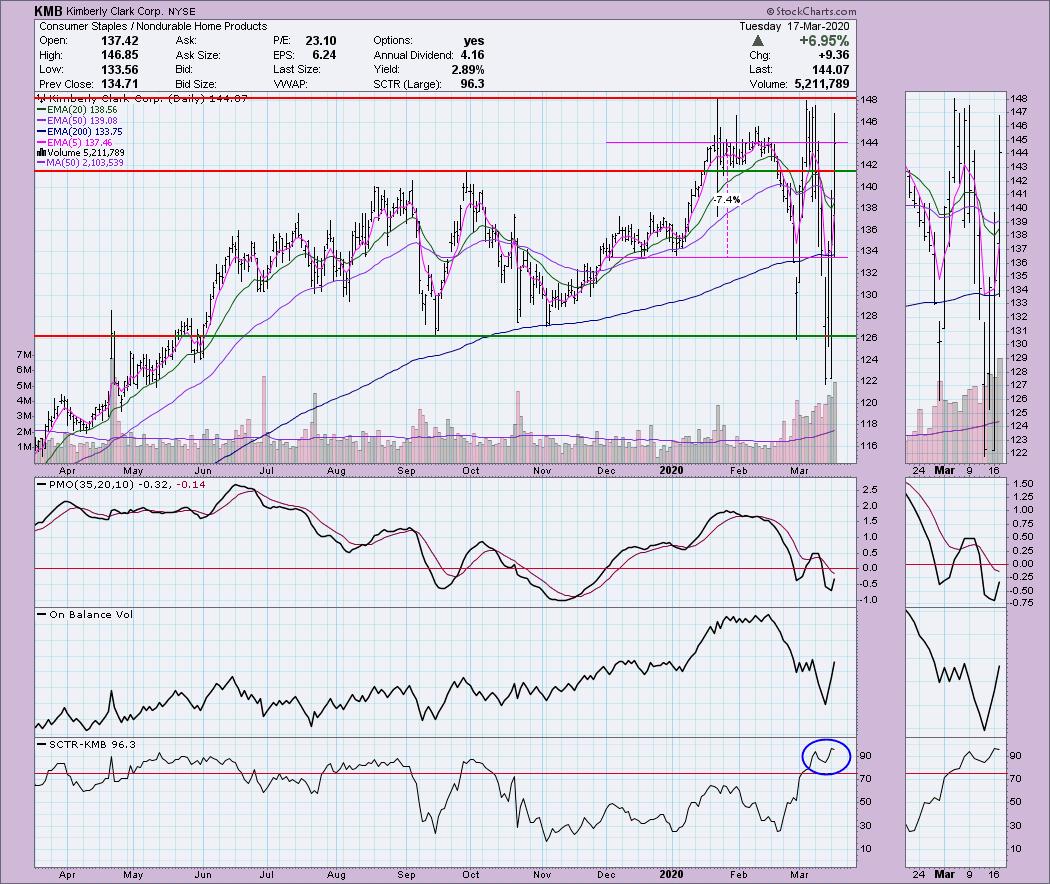
Task: Click the Options value yes
Action: [x=474, y=41]
